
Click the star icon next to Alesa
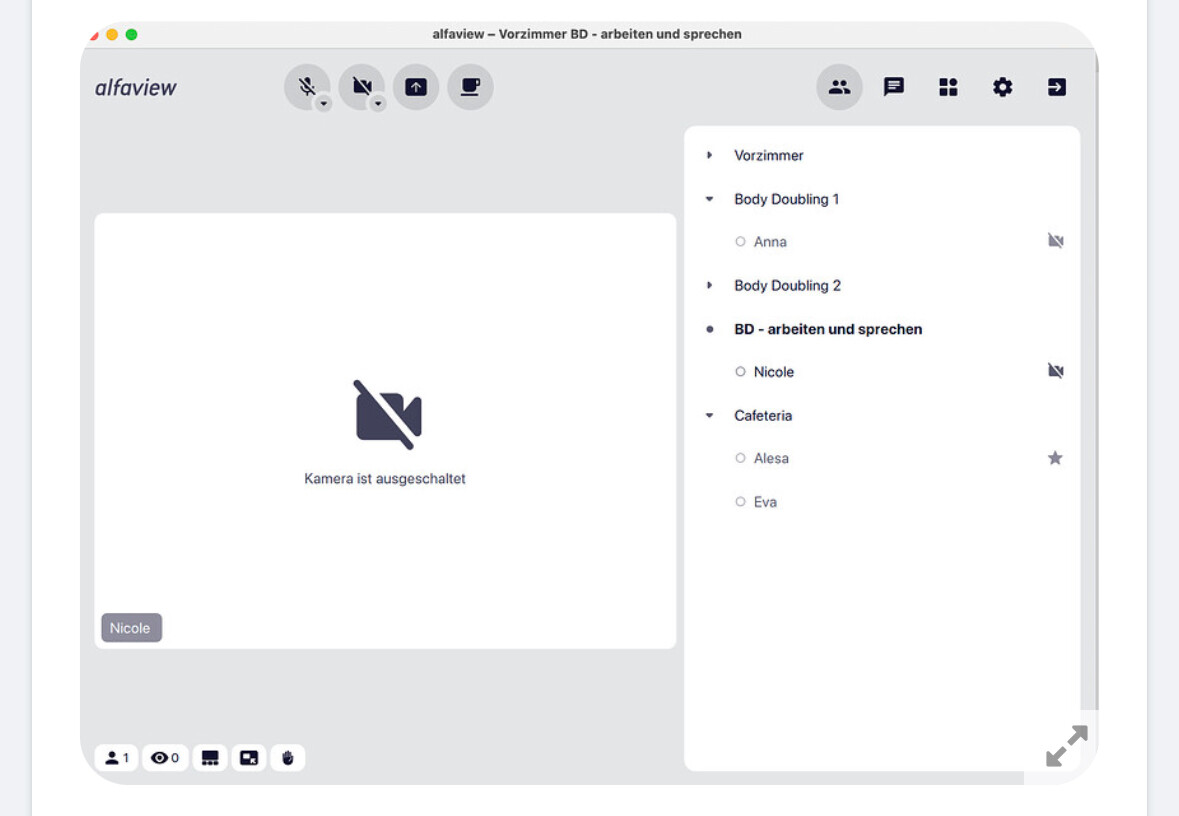1055,458
